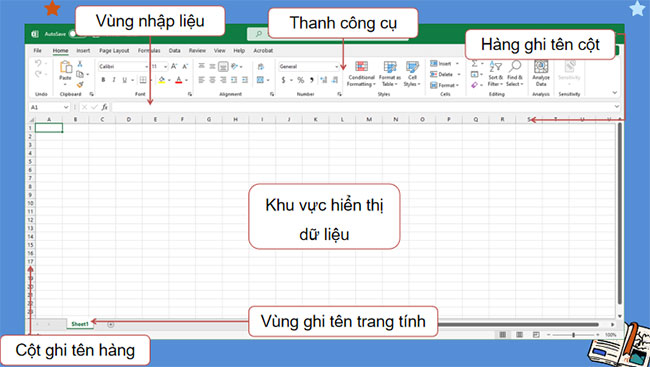Viewport: 650px width, 367px height.
Task: Toggle Bold formatting
Action: coord(103,80)
